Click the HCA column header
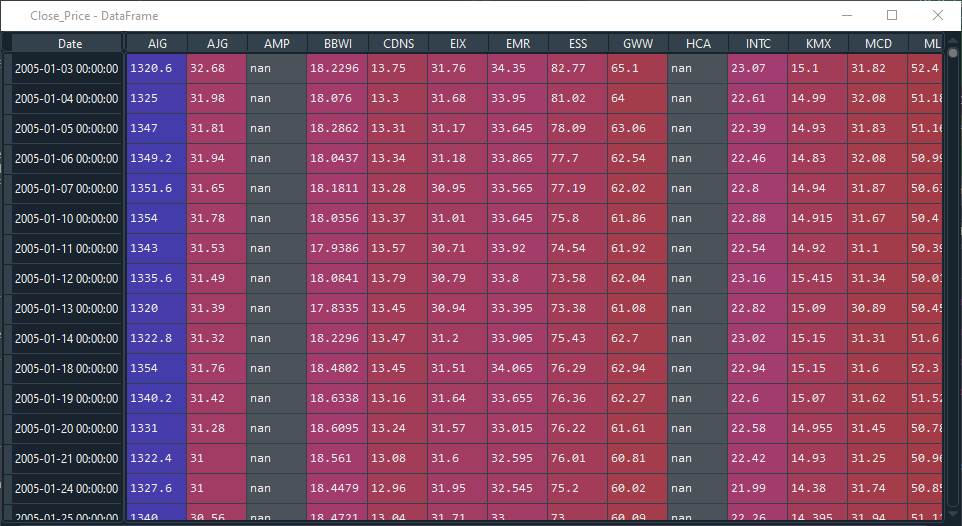 click(x=698, y=44)
